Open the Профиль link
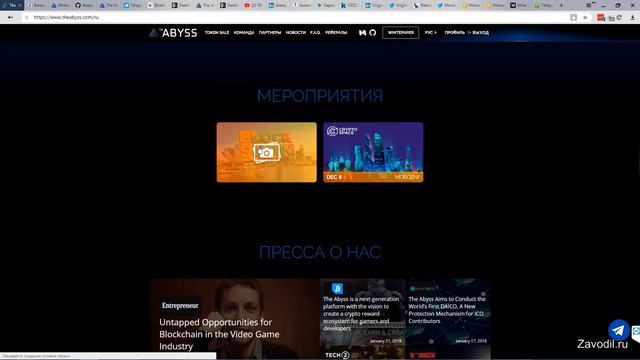 coord(454,33)
